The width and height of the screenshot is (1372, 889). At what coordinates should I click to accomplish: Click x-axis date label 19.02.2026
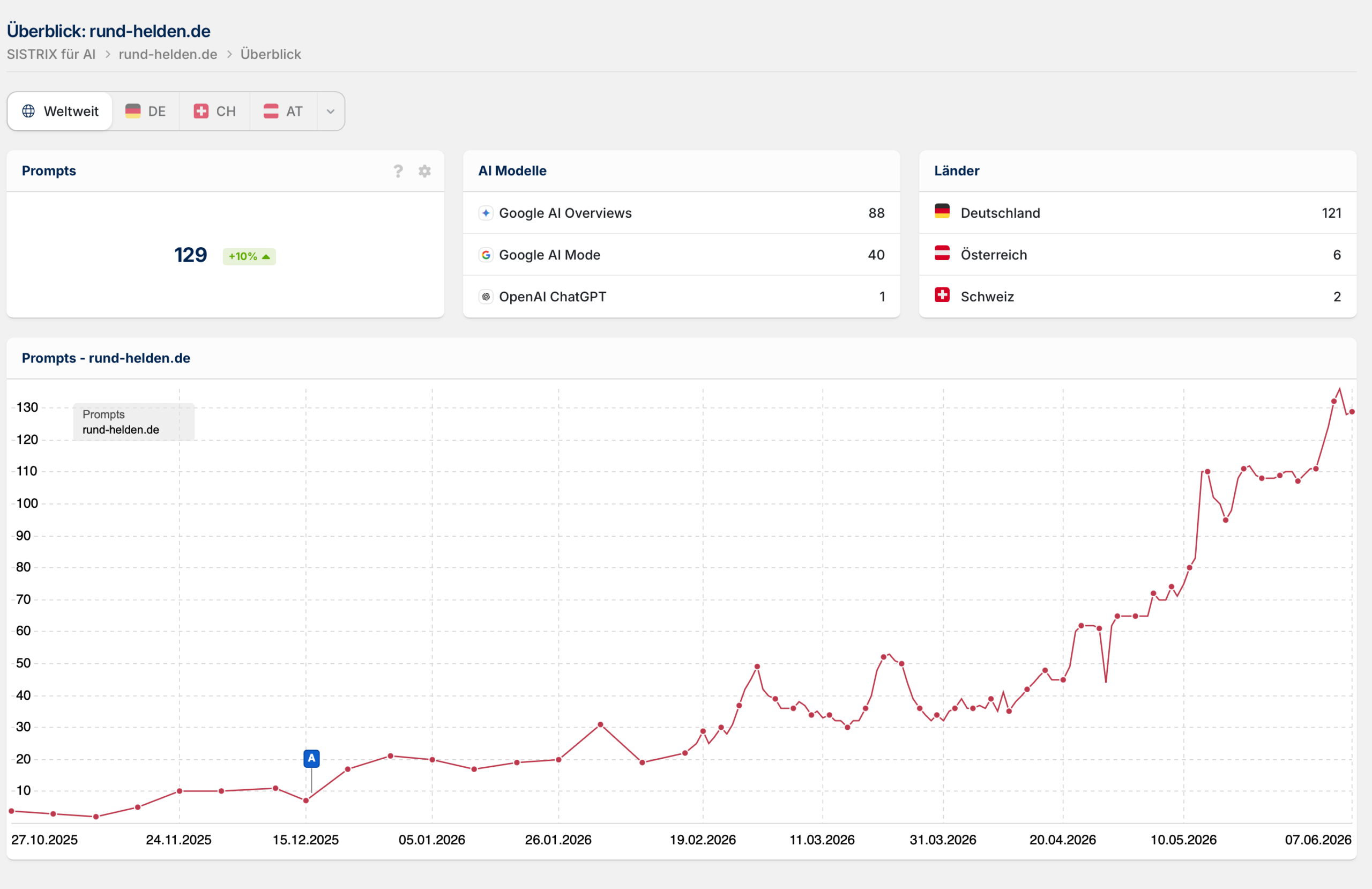coord(702,839)
